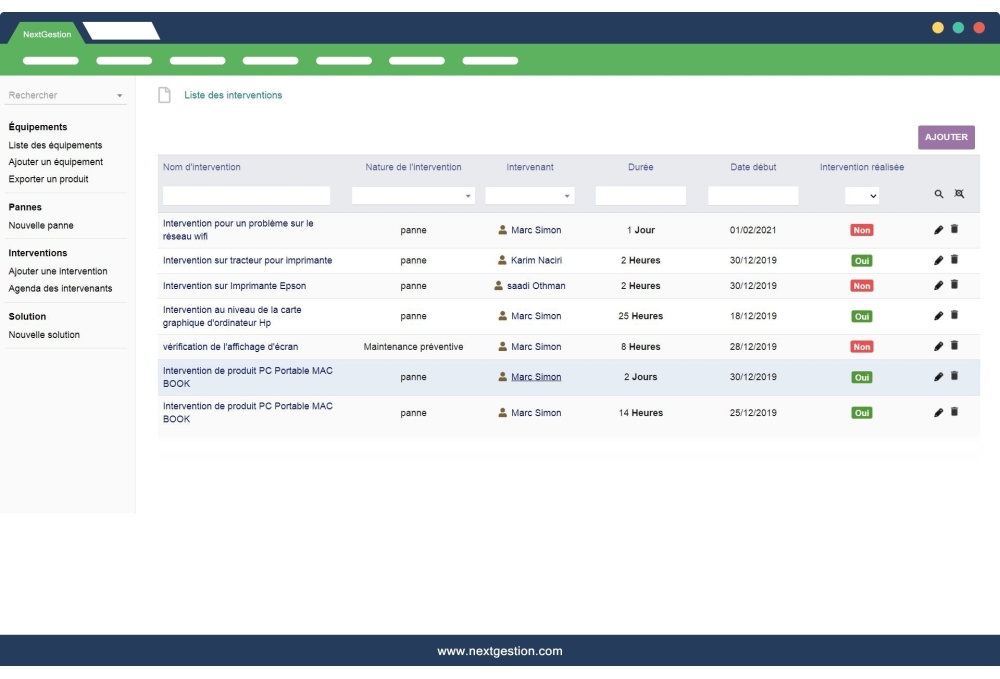Open the Rechercher dropdown in sidebar
Image resolution: width=1000 pixels, height=679 pixels.
66,96
